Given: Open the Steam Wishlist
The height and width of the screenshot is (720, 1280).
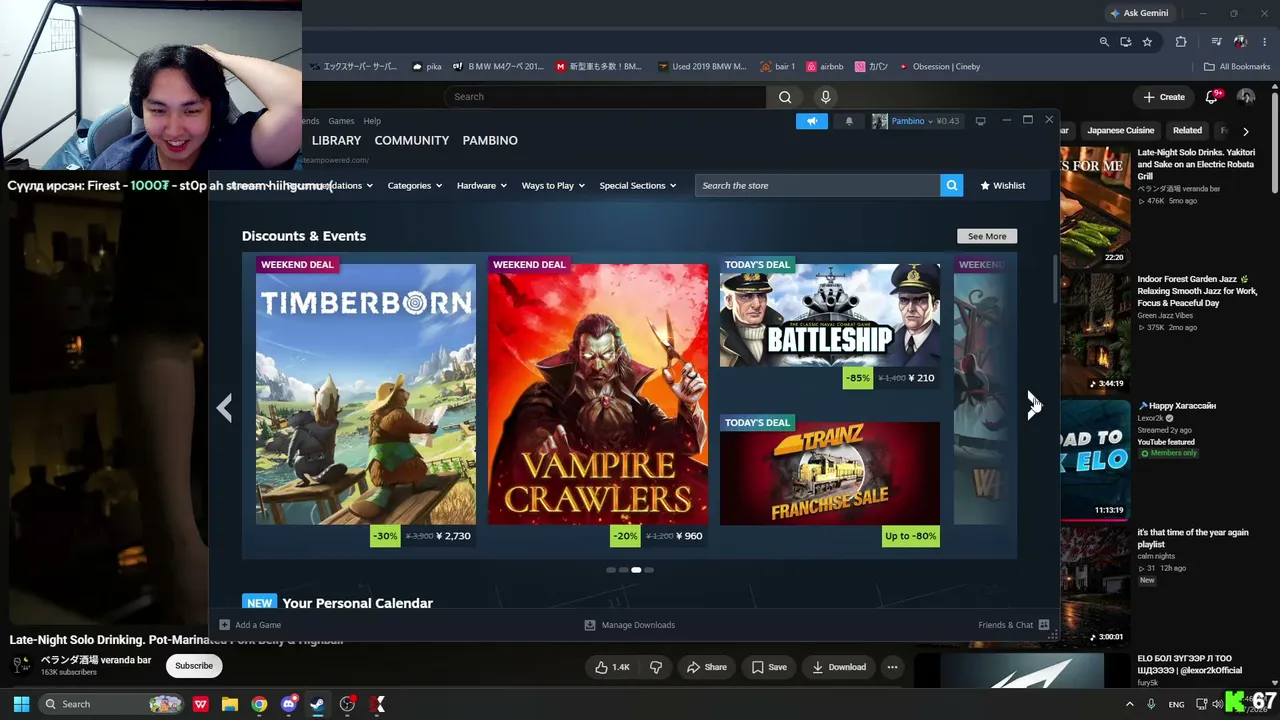Looking at the screenshot, I should point(1002,185).
